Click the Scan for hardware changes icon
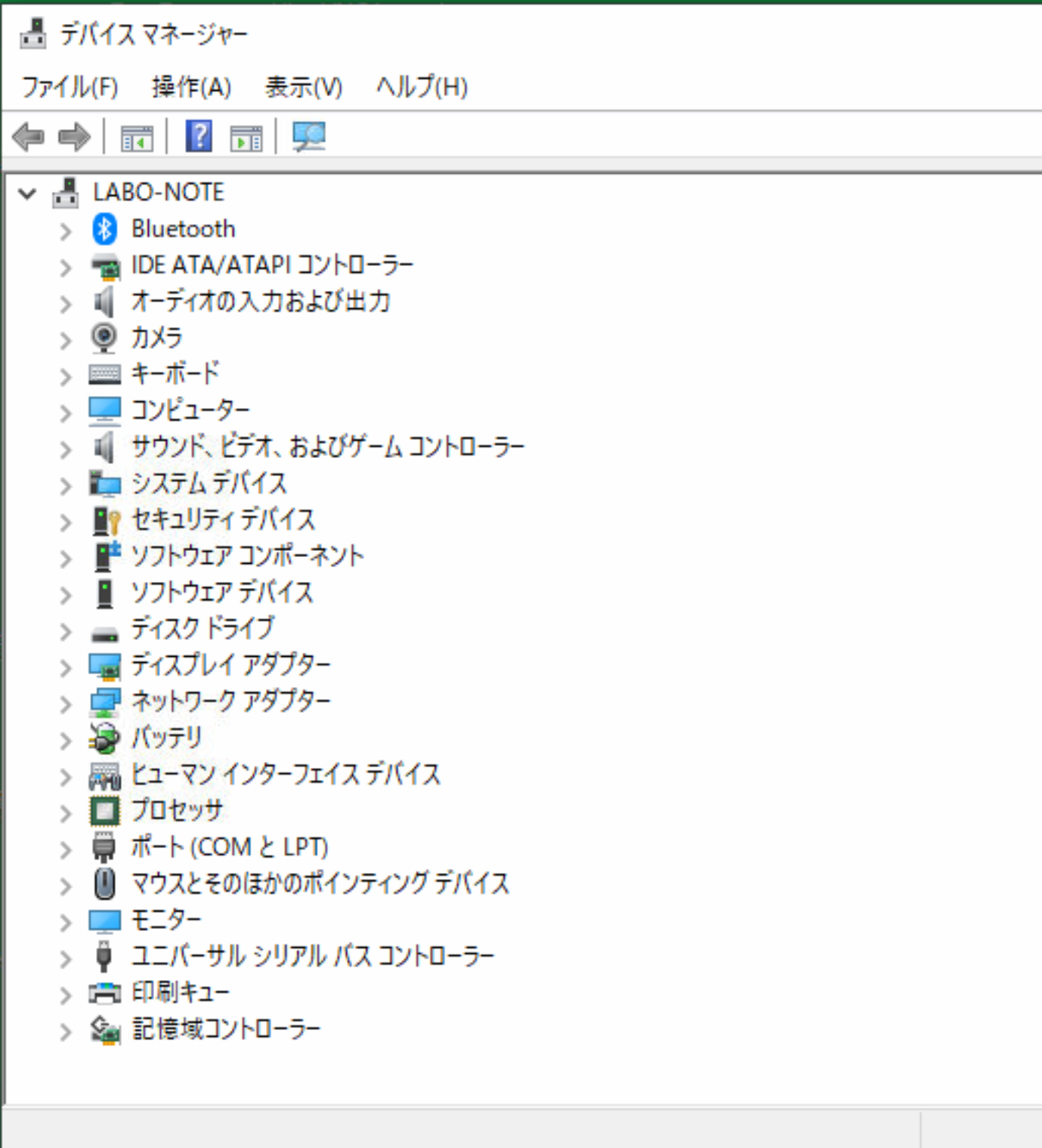 tap(307, 137)
